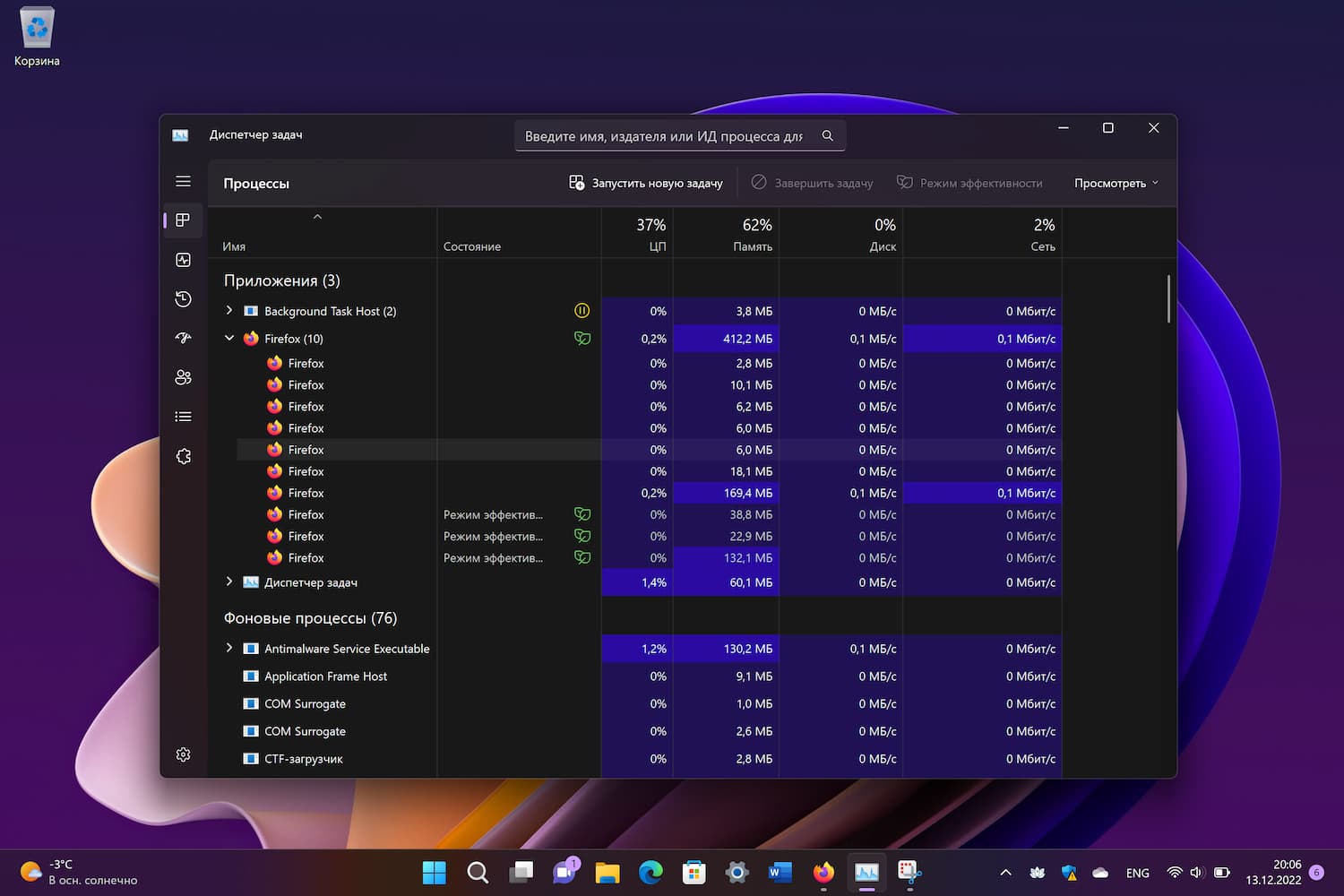Open the Details section
This screenshot has width=1344, height=896.
(x=183, y=416)
